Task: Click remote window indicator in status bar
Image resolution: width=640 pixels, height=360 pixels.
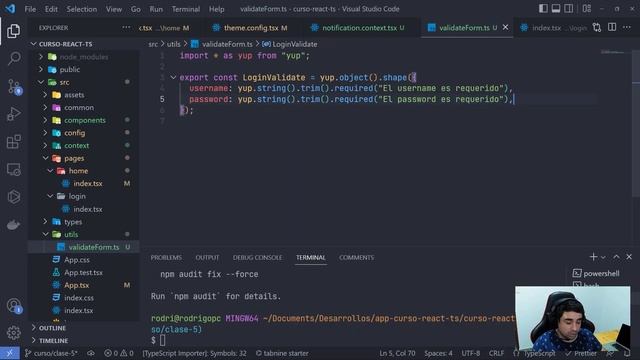Action: coord(10,353)
